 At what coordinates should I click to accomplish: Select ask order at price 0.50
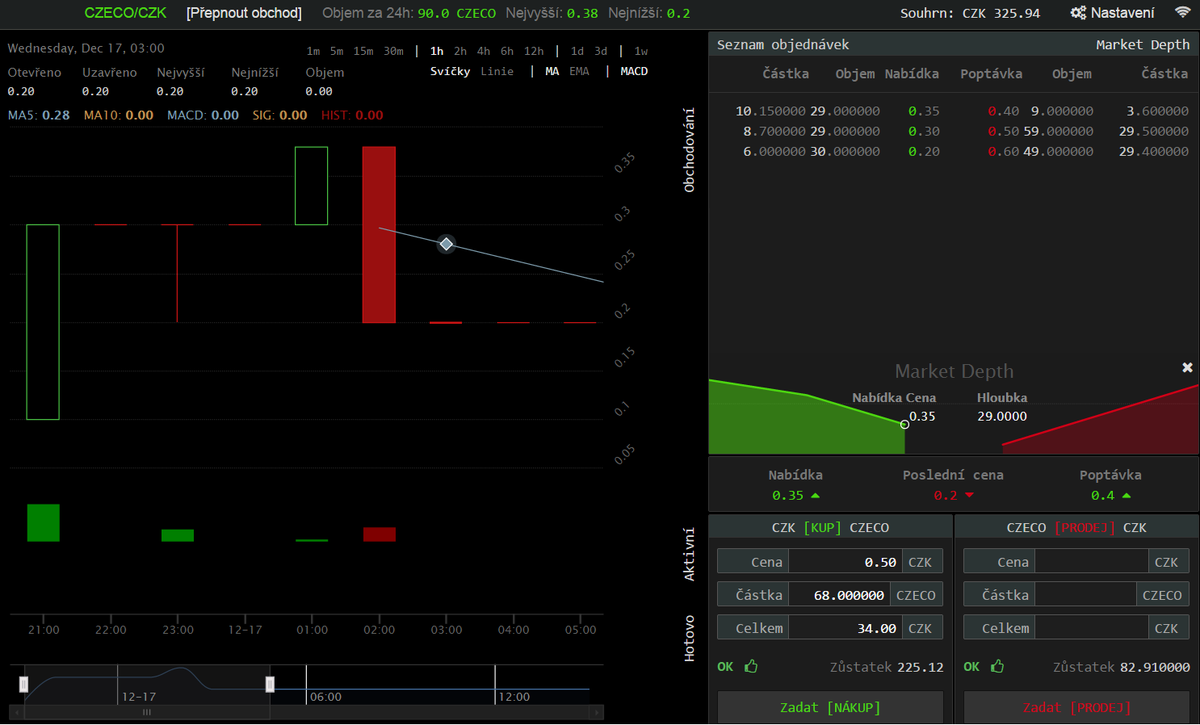[x=1003, y=131]
